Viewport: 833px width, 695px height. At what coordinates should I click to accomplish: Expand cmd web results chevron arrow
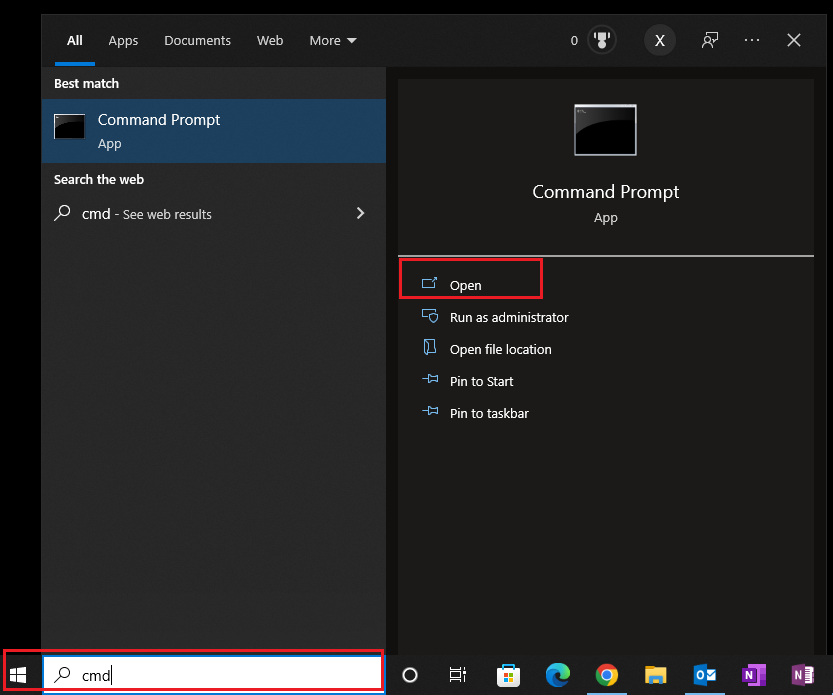click(360, 213)
